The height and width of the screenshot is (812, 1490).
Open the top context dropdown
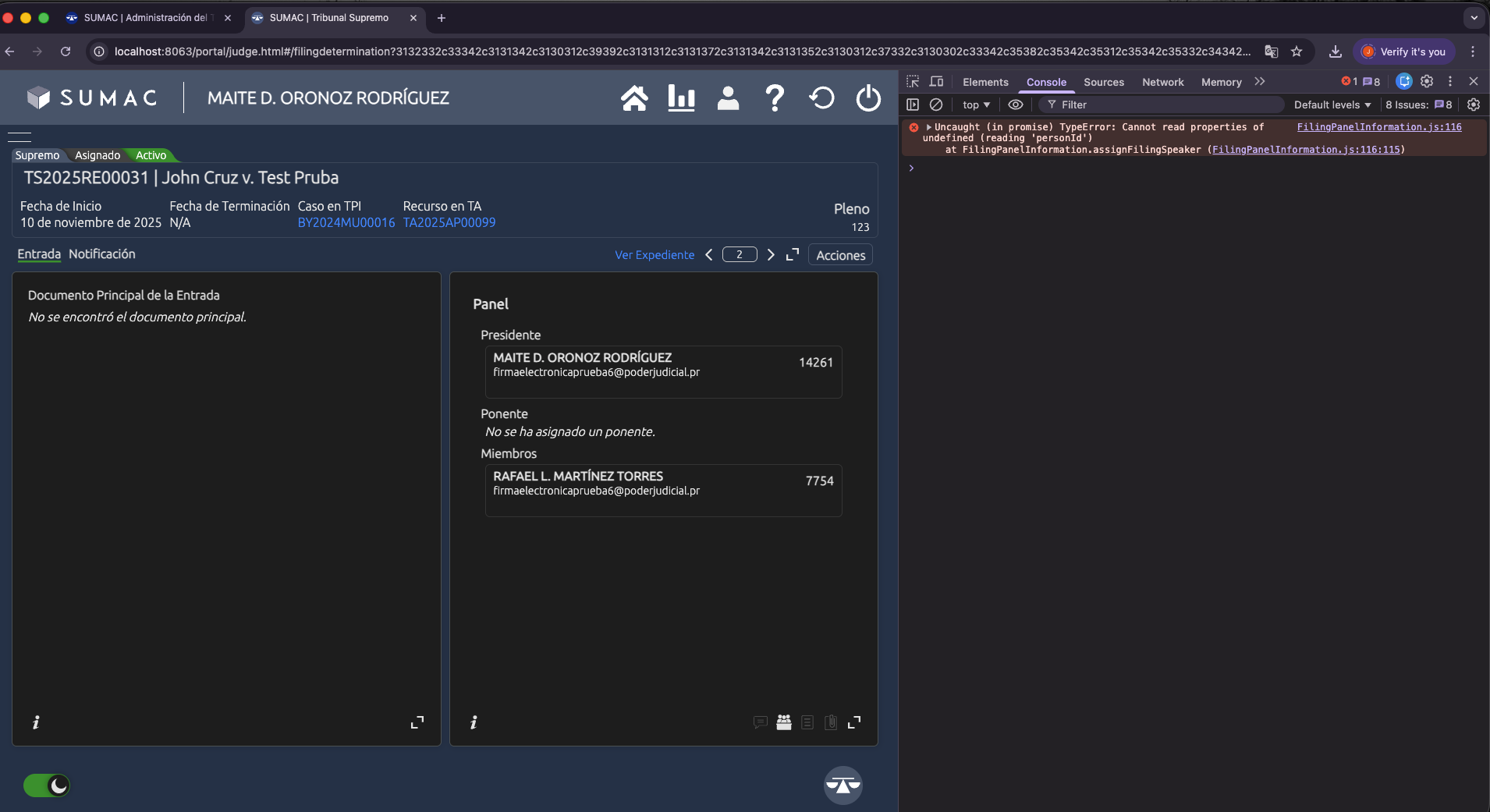[976, 105]
